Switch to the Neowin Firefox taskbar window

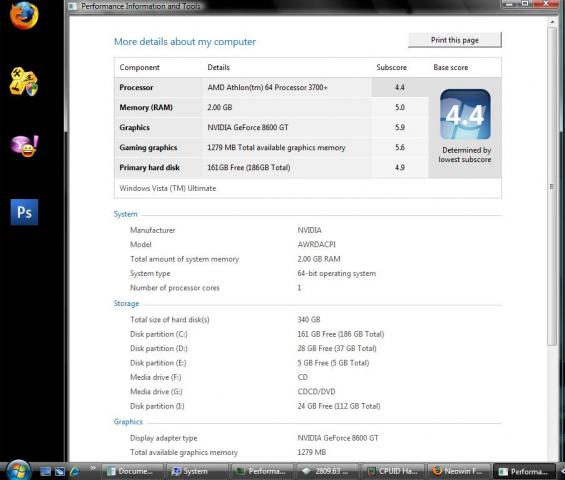coord(457,471)
